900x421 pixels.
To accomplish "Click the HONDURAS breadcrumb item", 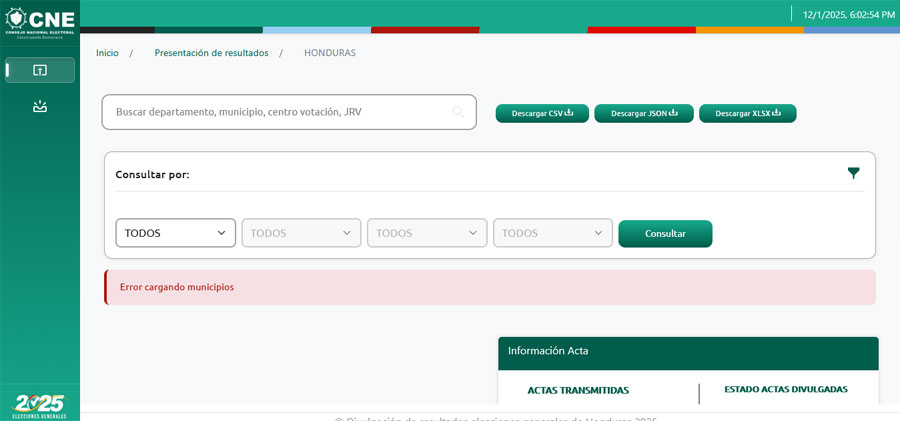I will point(329,53).
